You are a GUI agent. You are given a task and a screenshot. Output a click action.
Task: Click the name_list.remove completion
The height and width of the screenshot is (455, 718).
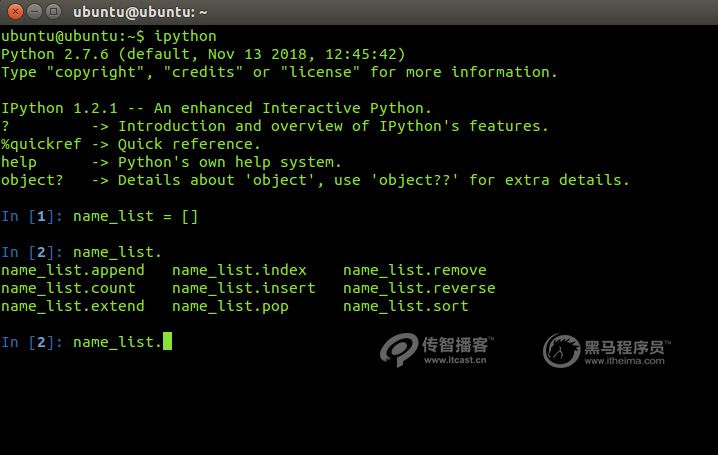(414, 270)
